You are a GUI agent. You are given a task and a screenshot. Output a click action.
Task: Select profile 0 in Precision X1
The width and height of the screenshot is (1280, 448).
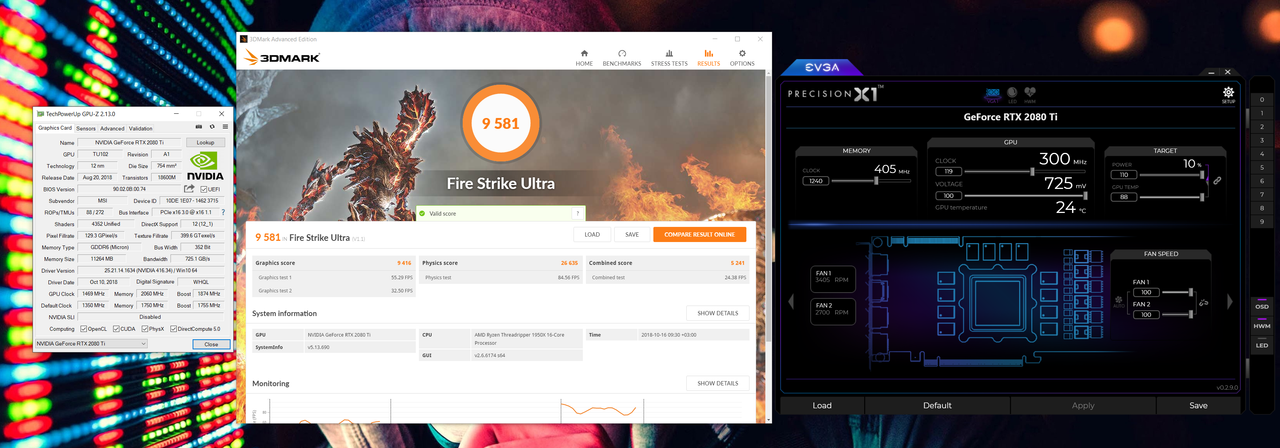click(x=1262, y=99)
